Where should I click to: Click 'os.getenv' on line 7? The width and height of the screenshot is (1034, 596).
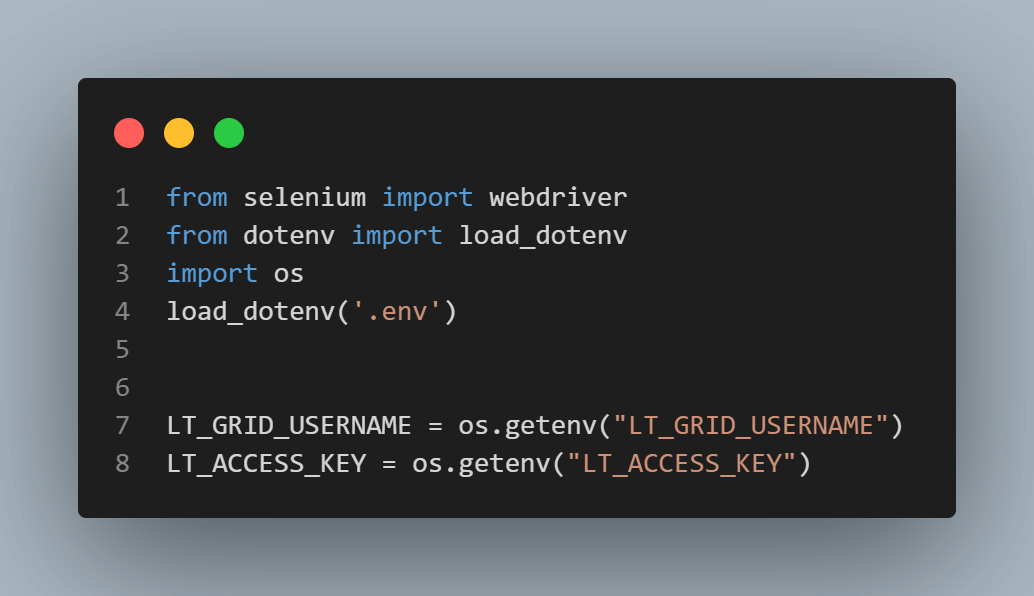coord(527,426)
